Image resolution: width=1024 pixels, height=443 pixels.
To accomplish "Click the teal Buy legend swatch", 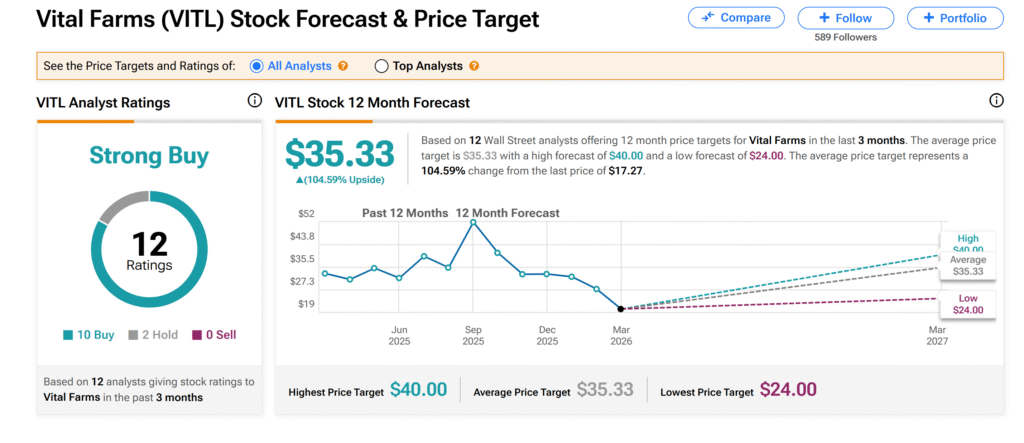I will 67,336.
